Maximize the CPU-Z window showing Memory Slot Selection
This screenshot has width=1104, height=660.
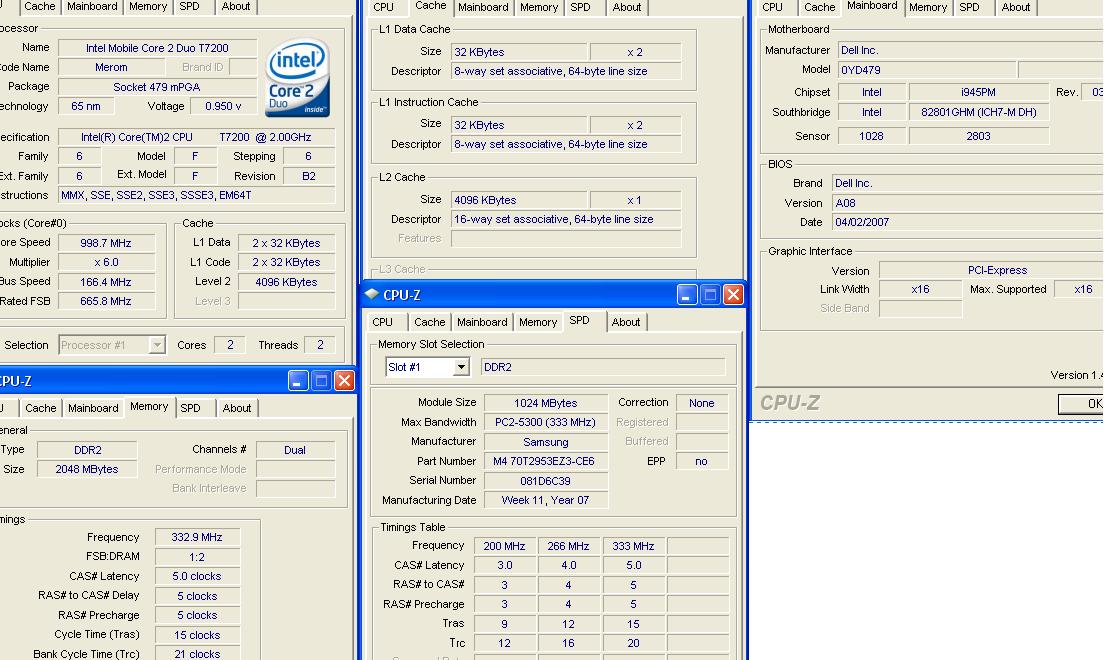(x=710, y=295)
